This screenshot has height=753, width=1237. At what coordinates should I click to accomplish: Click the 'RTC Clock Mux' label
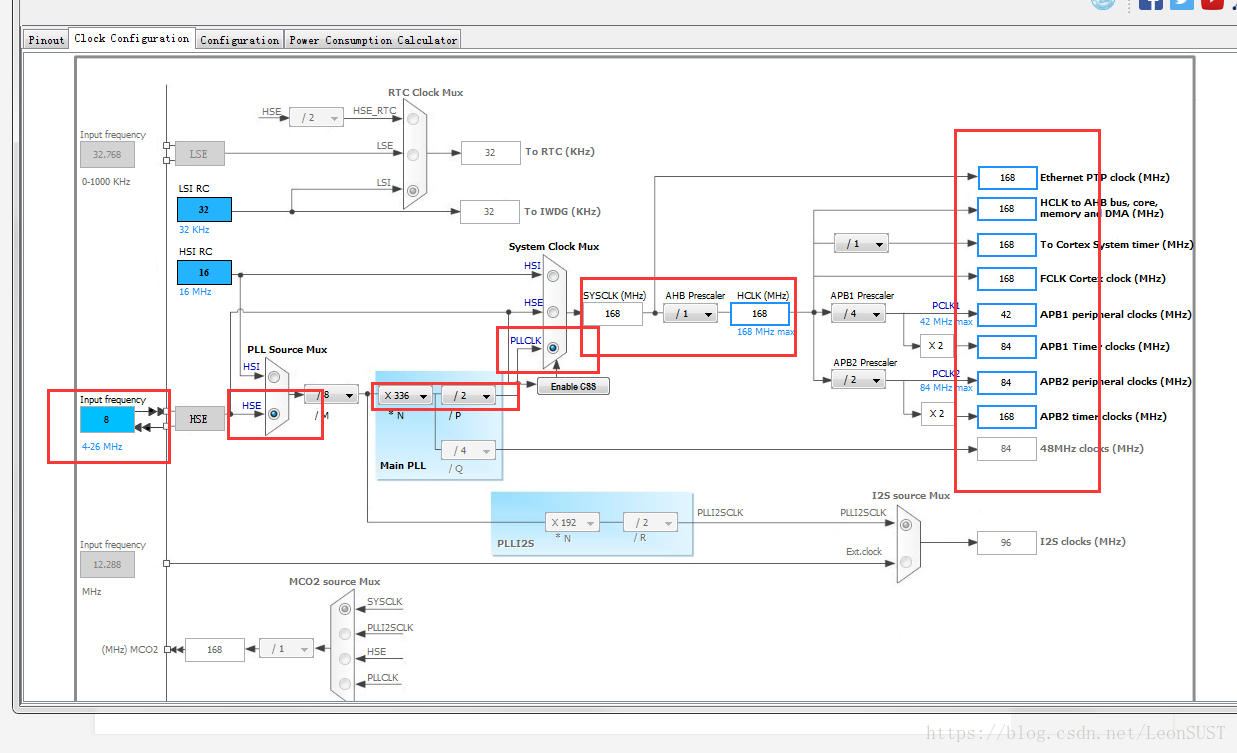point(426,92)
